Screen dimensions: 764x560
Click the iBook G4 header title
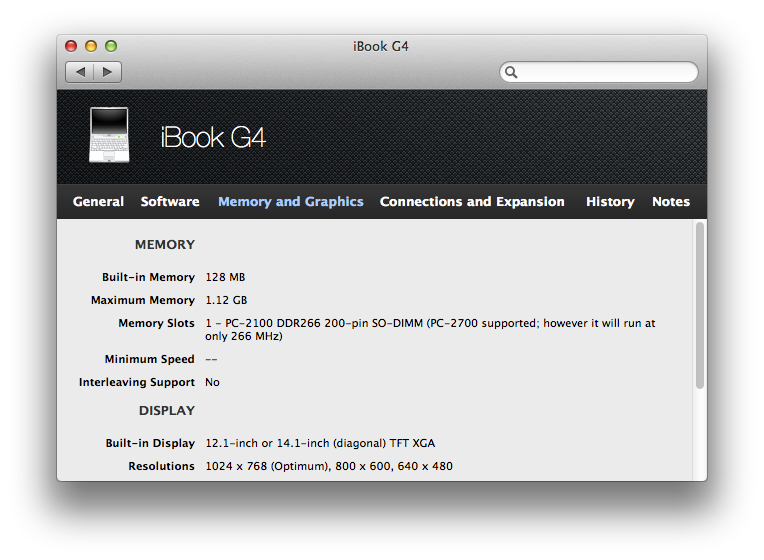tap(213, 137)
